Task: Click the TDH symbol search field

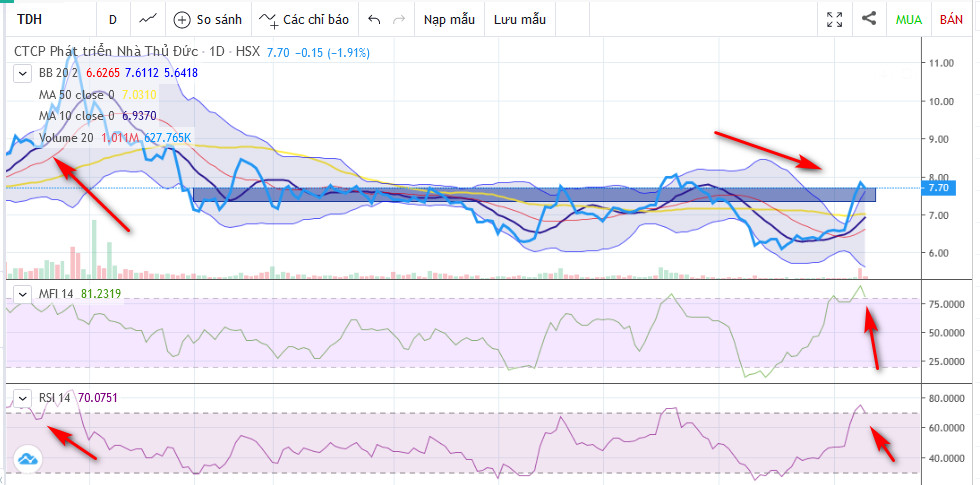Action: pyautogui.click(x=50, y=19)
